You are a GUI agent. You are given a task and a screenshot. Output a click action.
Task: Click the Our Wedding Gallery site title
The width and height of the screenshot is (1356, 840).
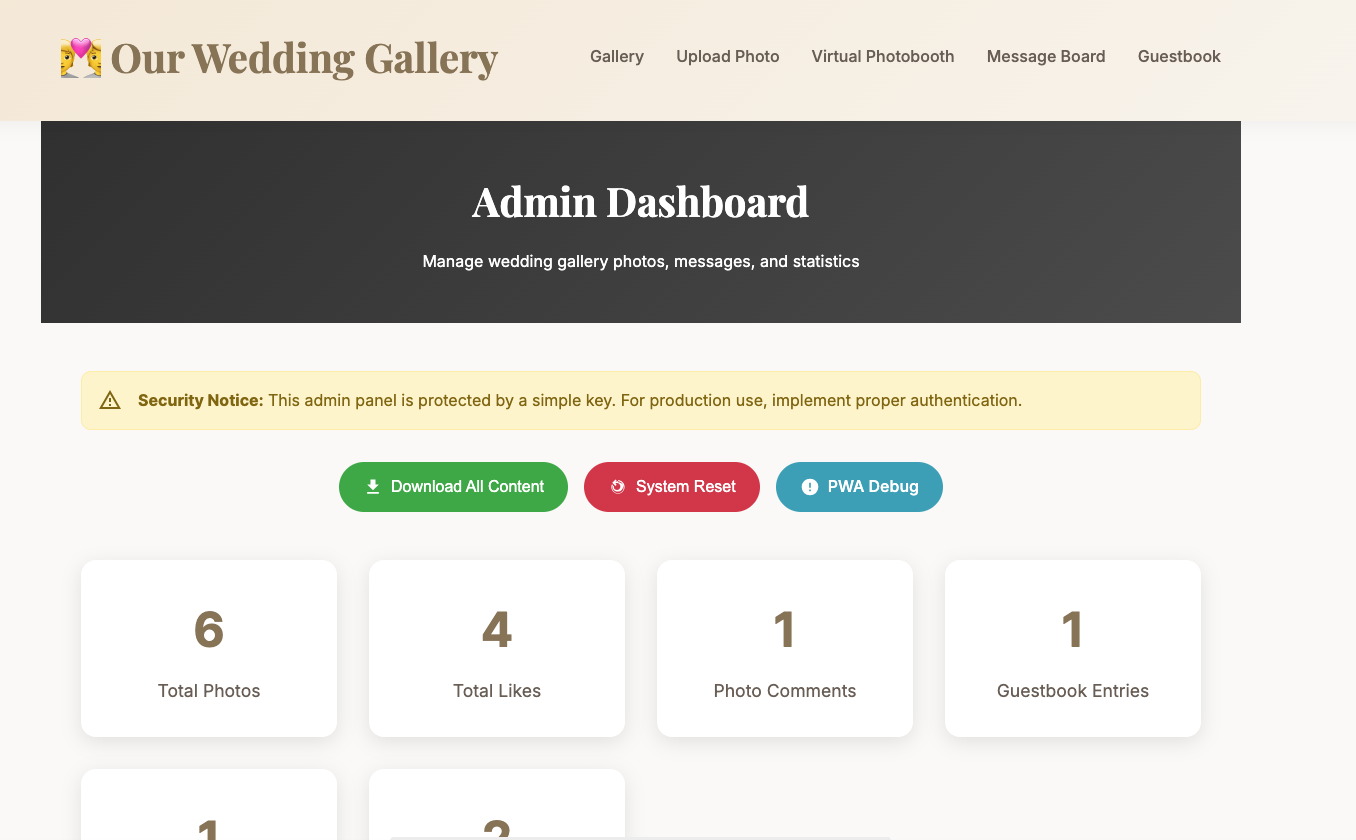(x=305, y=58)
